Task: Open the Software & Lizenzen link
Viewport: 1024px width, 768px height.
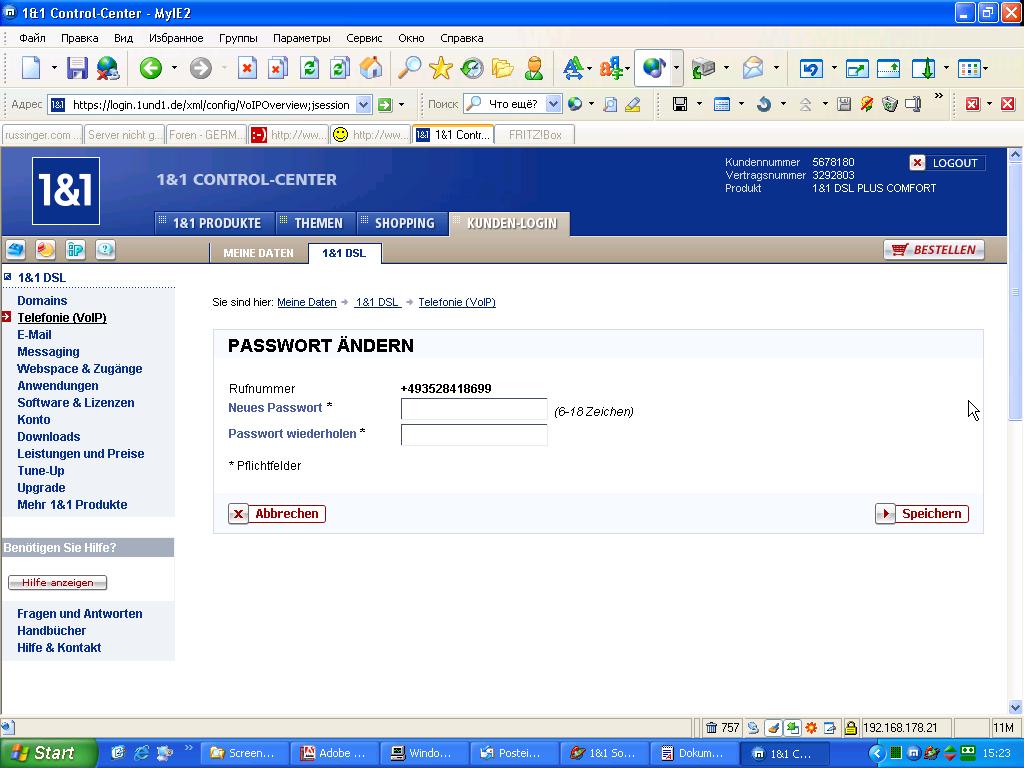Action: coord(76,402)
